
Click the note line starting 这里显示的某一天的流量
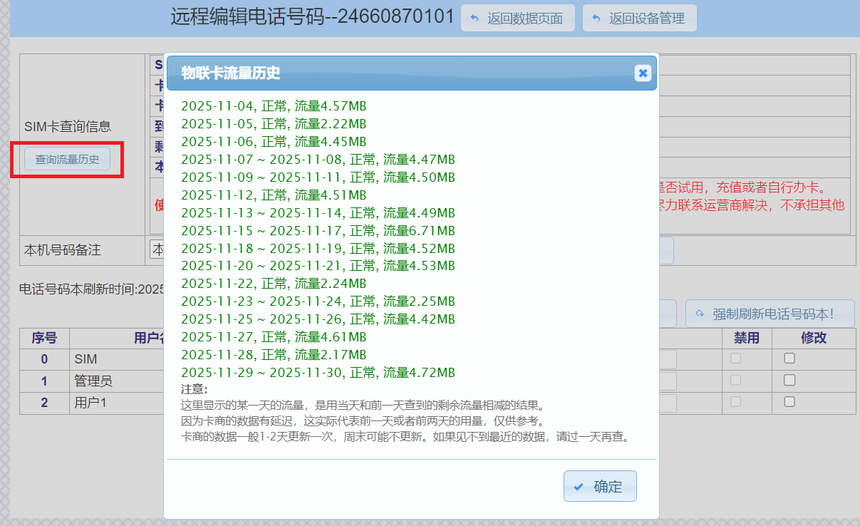point(363,405)
